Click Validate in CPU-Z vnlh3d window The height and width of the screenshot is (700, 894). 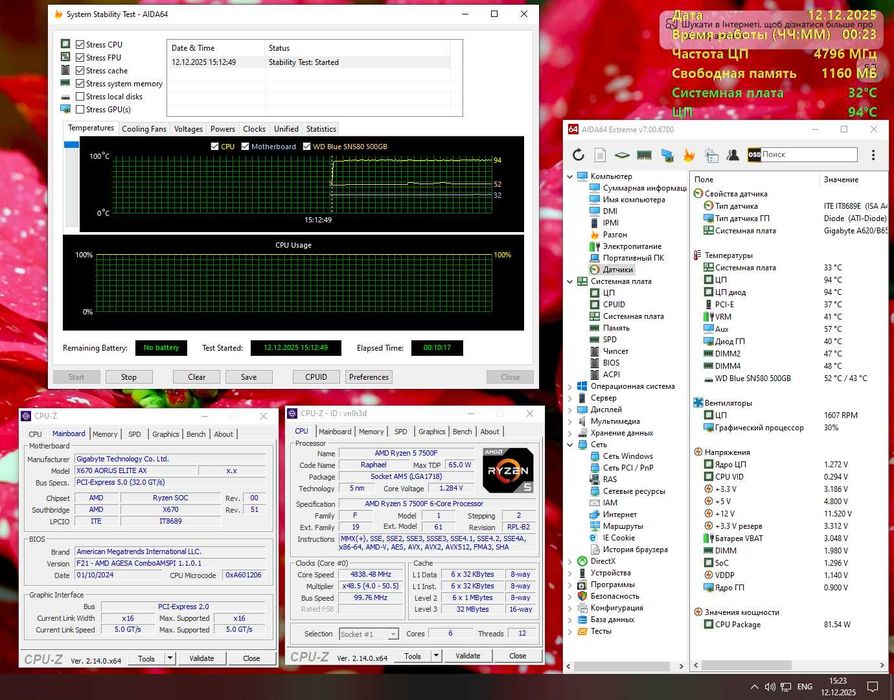pyautogui.click(x=468, y=656)
